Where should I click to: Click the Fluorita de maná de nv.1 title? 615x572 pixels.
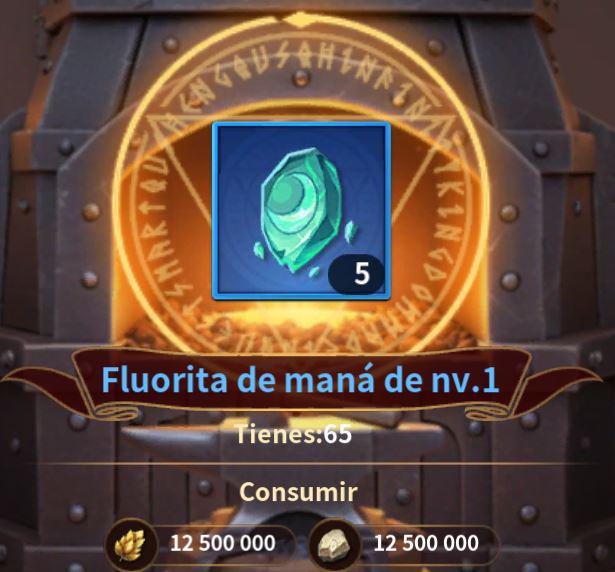(x=300, y=380)
